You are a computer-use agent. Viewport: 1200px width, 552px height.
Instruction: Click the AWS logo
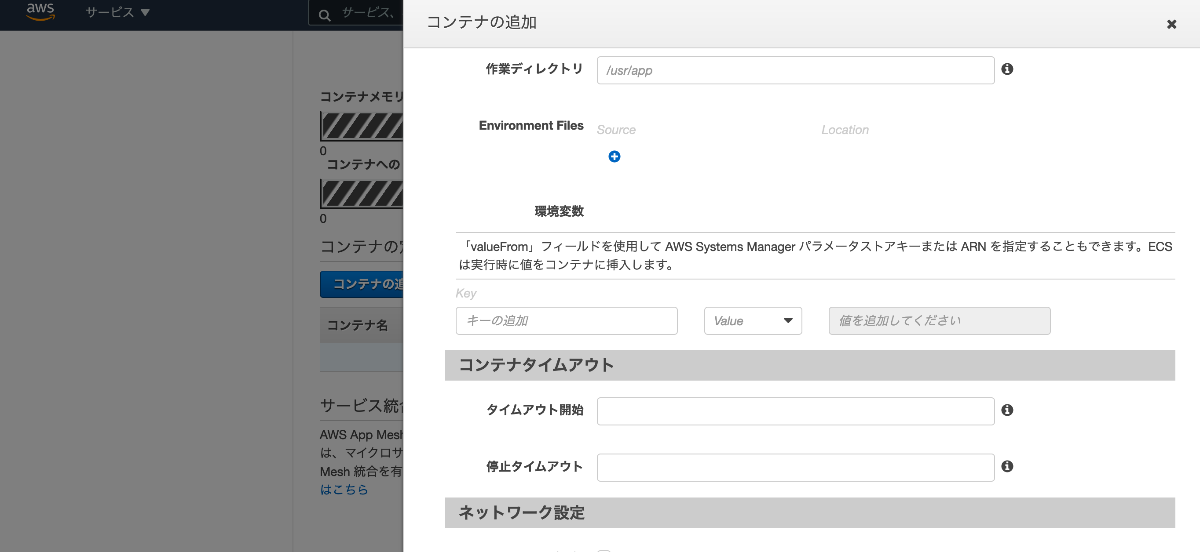40,12
